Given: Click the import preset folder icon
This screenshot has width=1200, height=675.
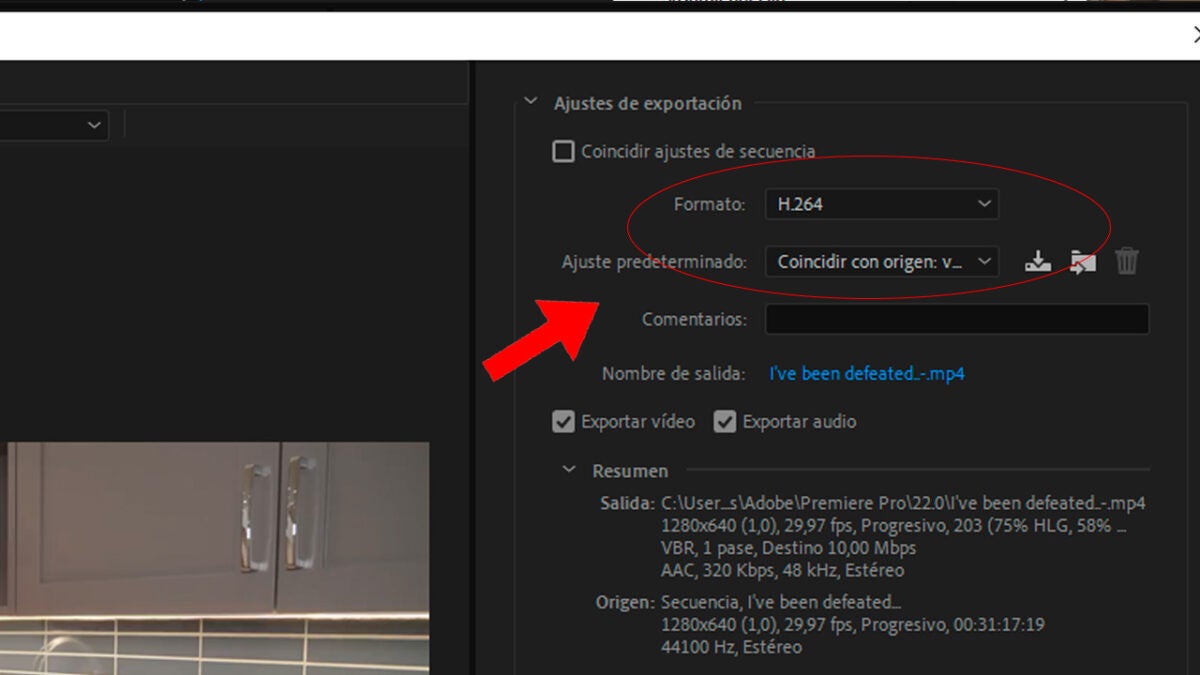Looking at the screenshot, I should pos(1082,262).
